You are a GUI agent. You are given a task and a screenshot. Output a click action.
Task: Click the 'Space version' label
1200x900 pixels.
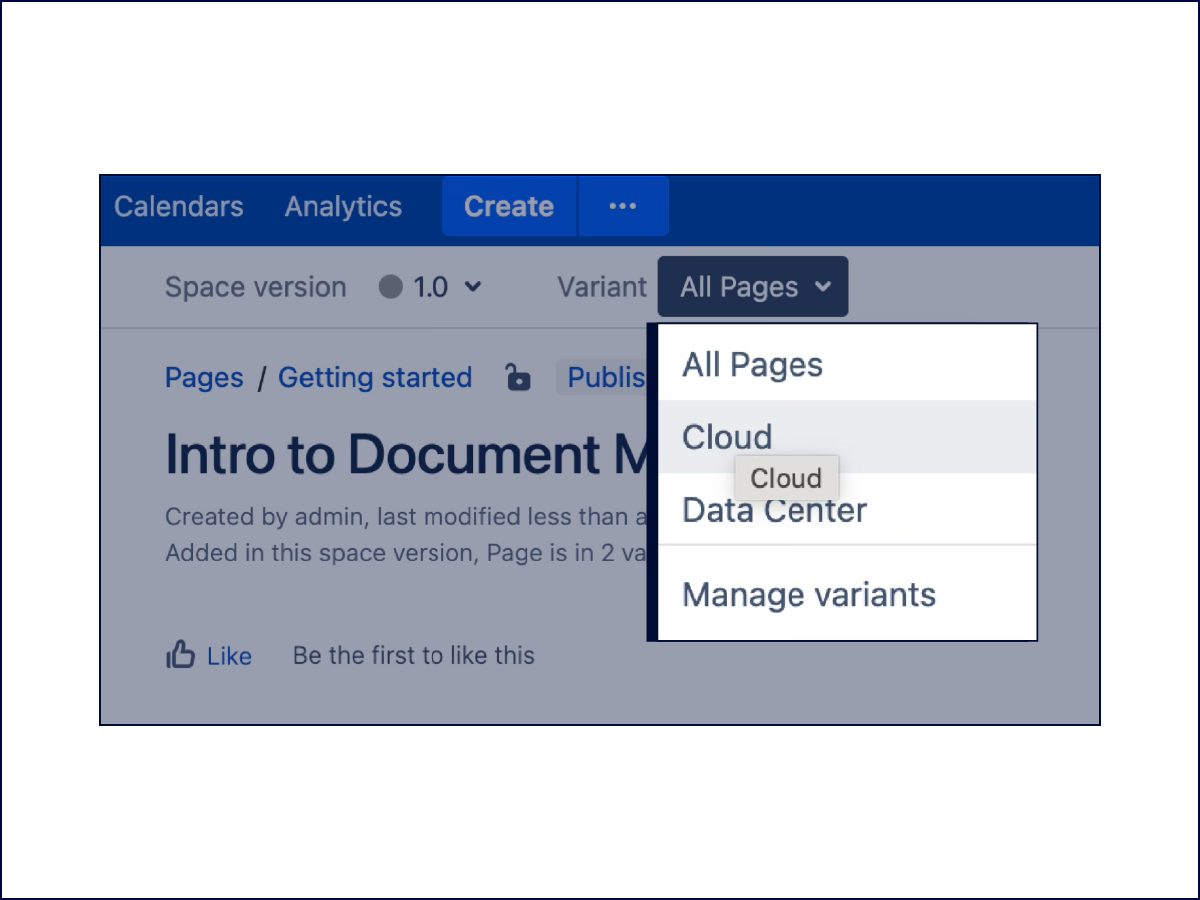[x=256, y=288]
